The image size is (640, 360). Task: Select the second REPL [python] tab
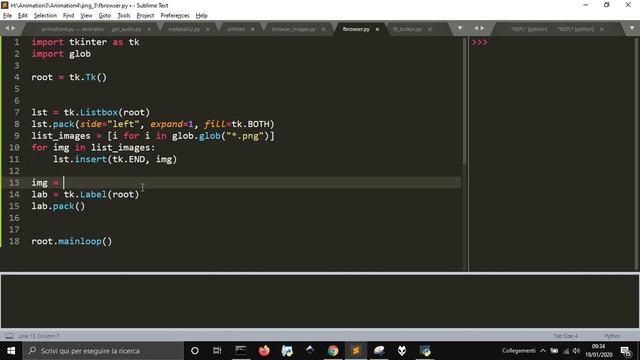[x=576, y=29]
